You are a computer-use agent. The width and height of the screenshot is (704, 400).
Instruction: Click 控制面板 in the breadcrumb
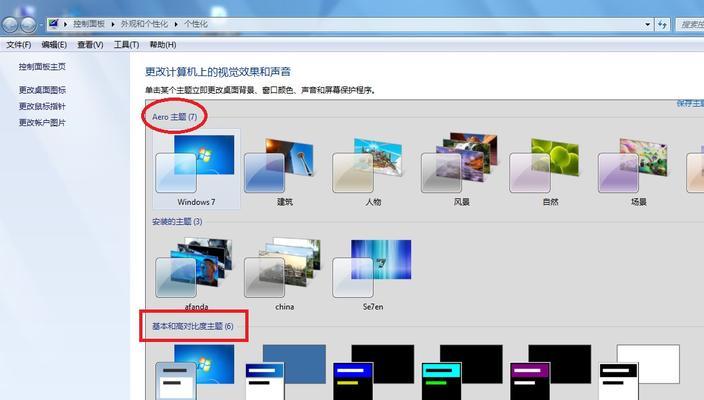[x=89, y=24]
